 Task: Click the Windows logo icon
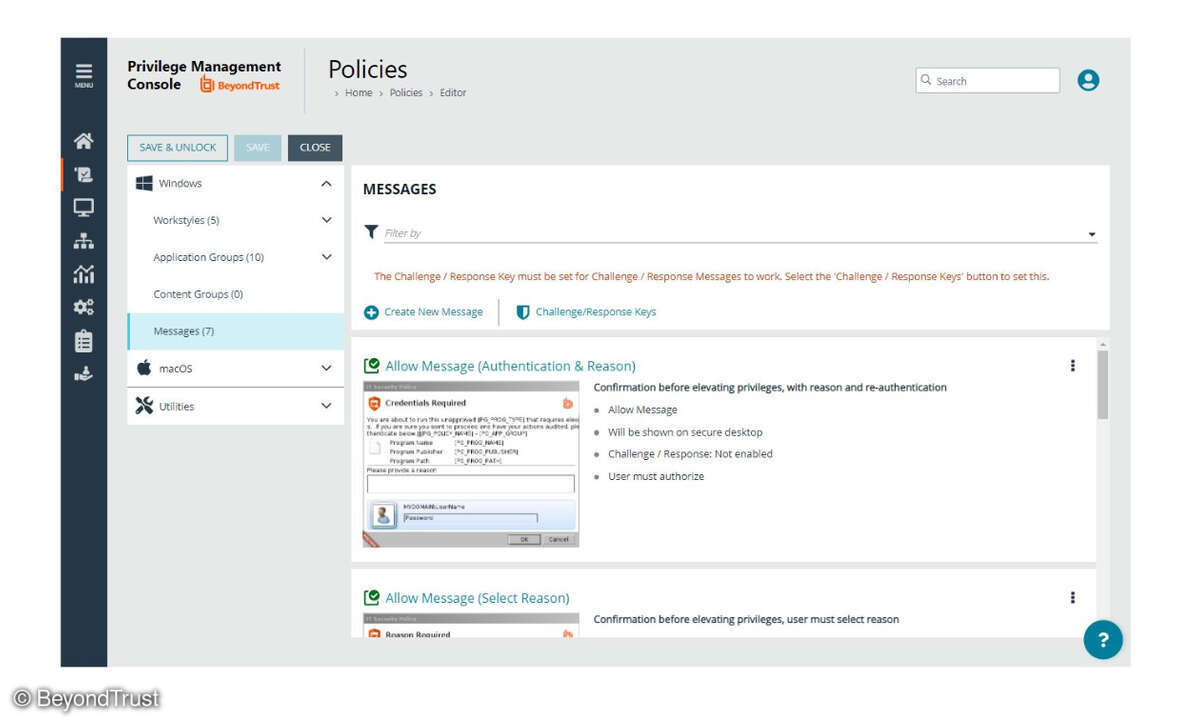point(144,184)
